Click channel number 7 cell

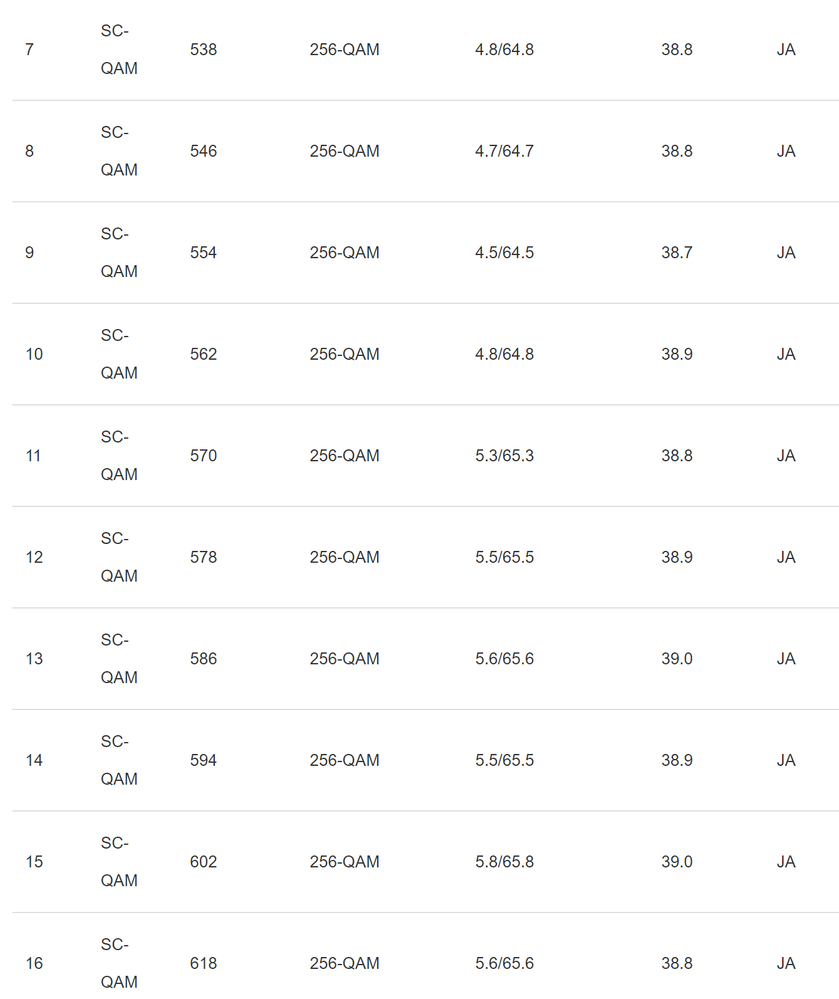click(x=29, y=49)
